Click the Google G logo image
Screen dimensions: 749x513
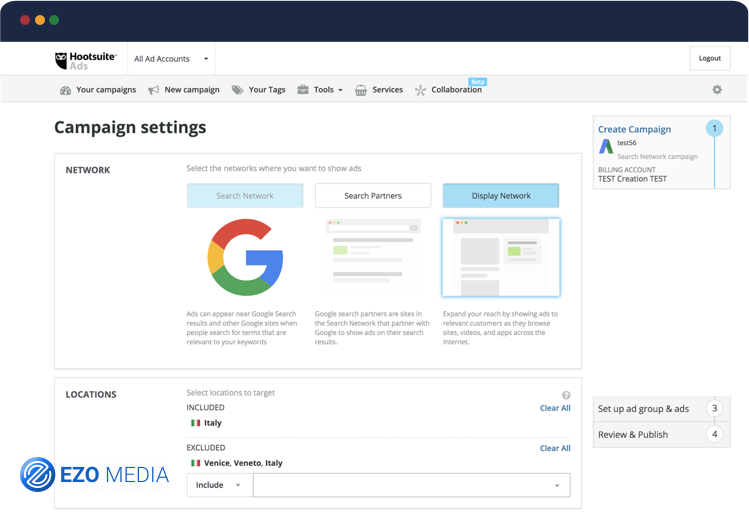[246, 257]
